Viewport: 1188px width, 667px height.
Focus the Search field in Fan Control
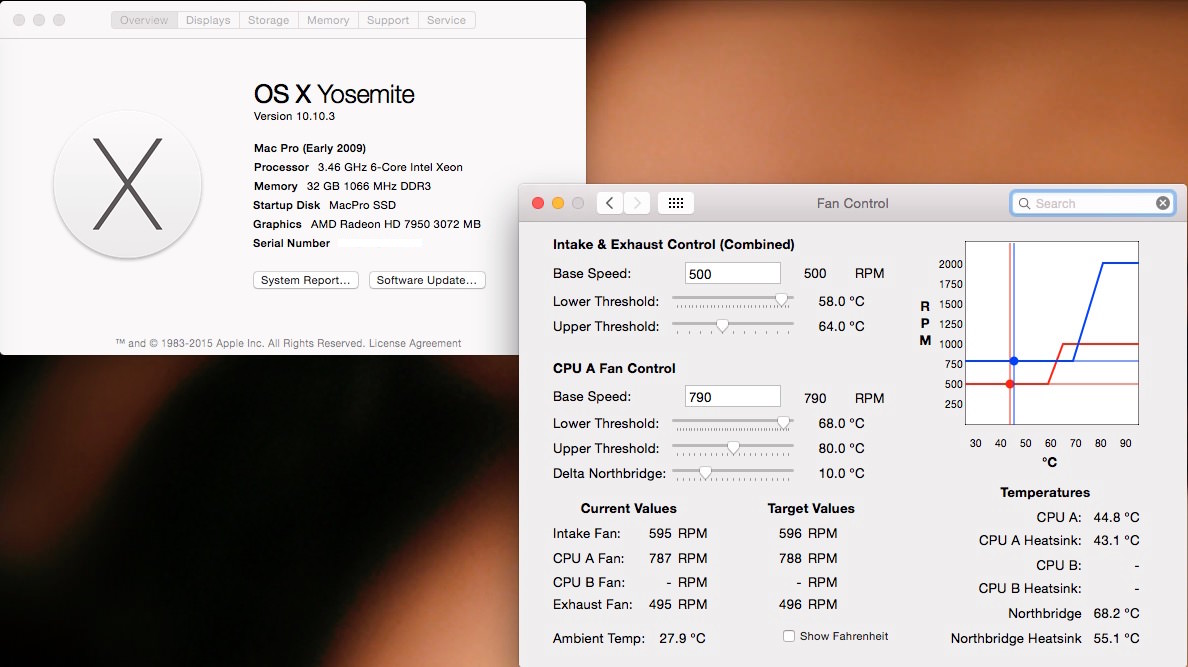tap(1092, 203)
